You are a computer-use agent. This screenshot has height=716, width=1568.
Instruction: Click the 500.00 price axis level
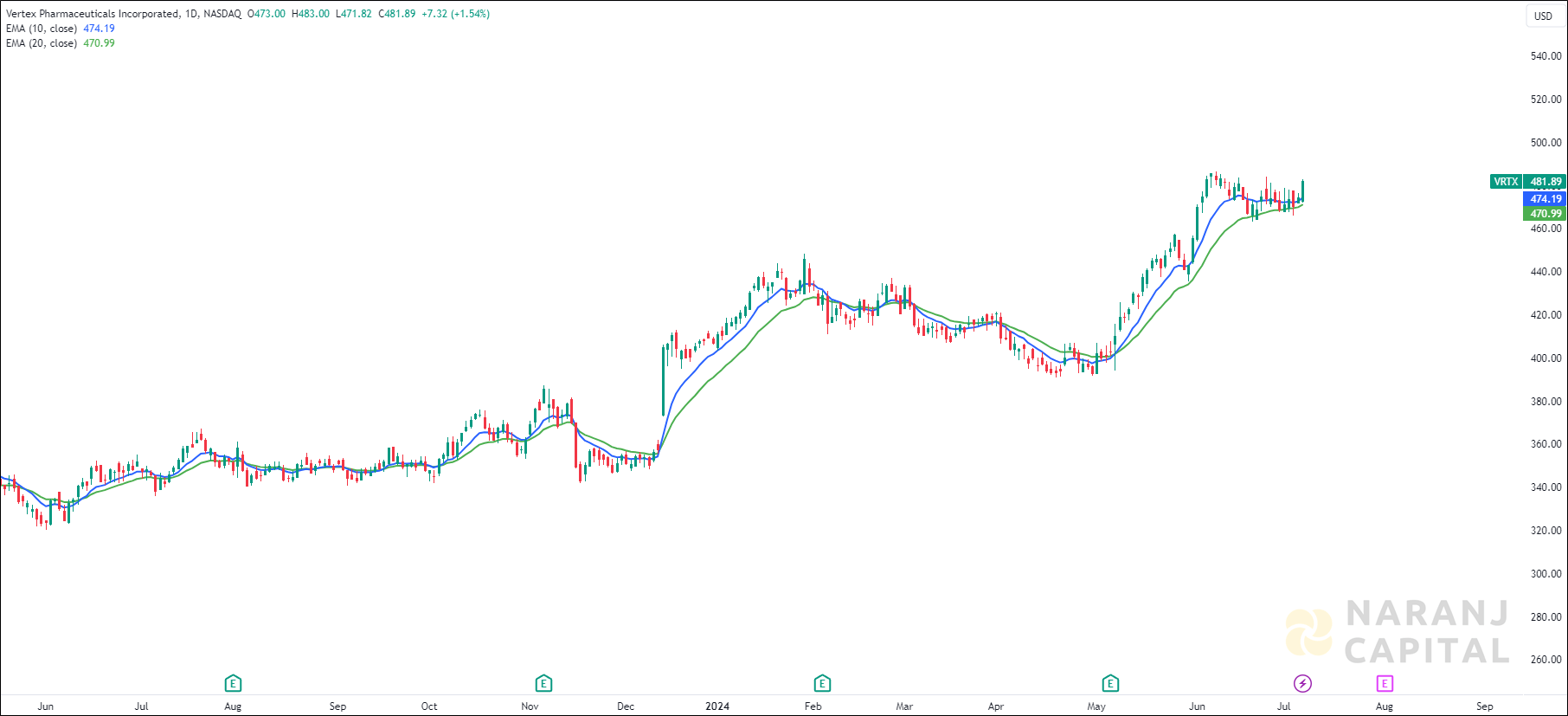[1546, 143]
